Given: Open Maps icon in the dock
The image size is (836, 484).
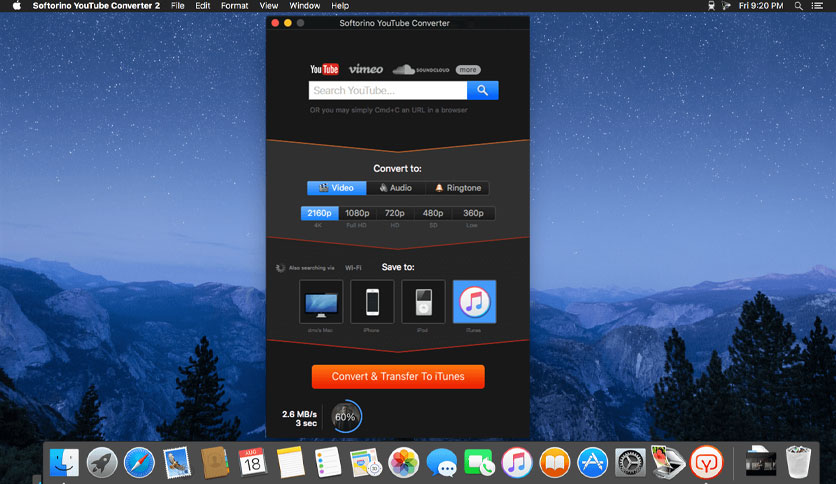Looking at the screenshot, I should [x=366, y=462].
